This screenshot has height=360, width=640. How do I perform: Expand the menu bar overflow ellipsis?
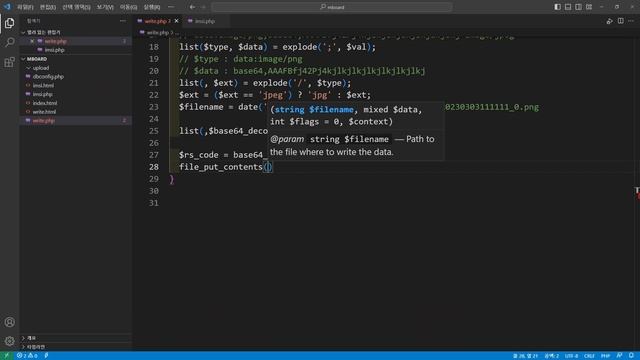tap(171, 7)
